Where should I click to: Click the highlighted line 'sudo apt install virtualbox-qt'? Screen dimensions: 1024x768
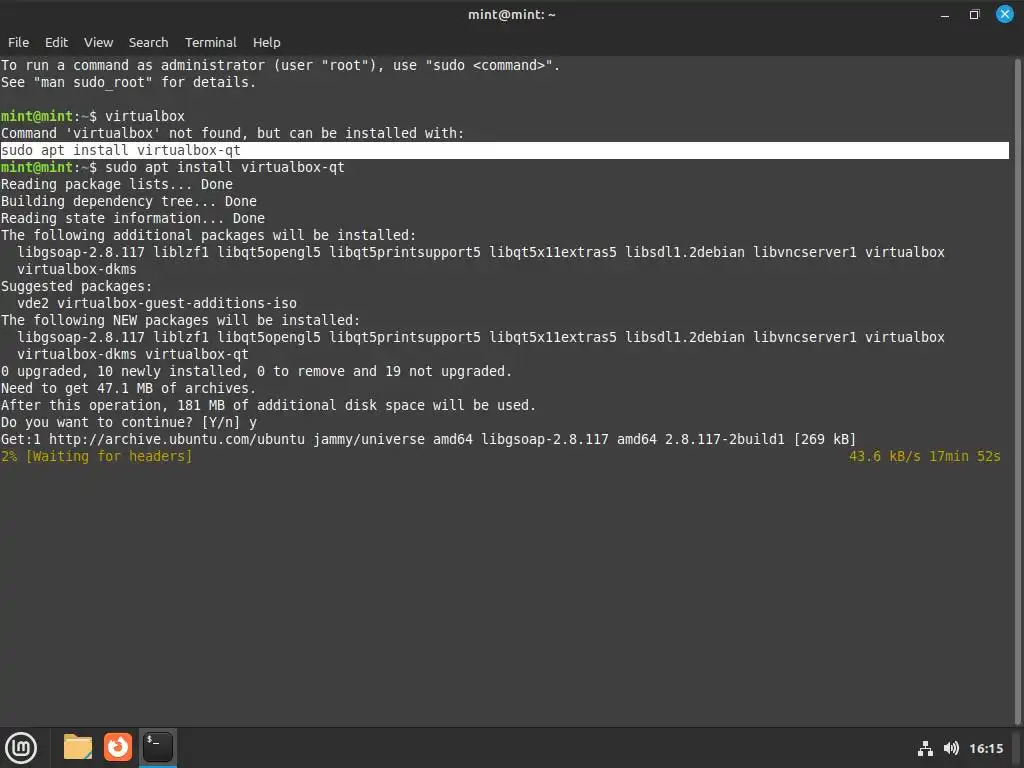505,150
